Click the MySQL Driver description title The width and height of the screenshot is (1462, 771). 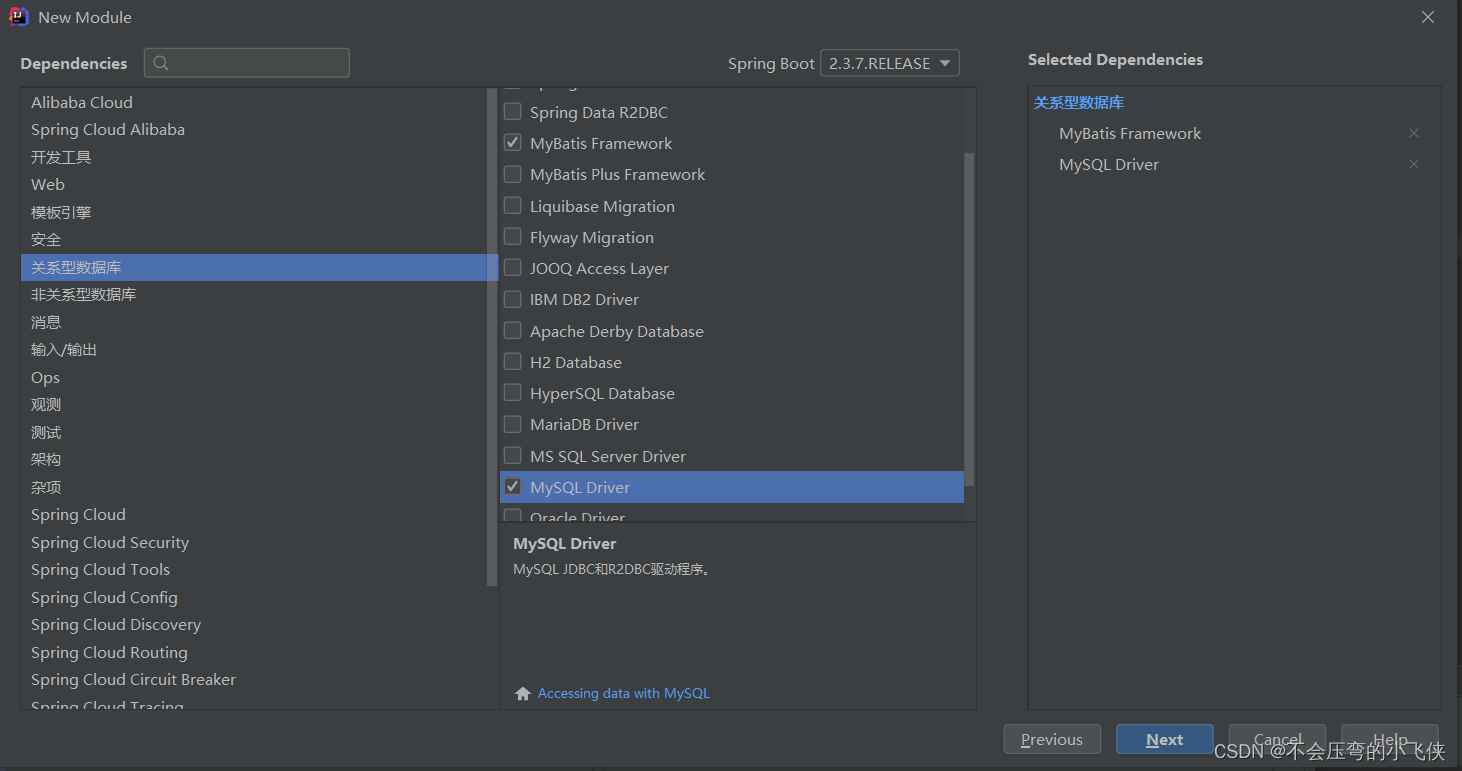pyautogui.click(x=565, y=543)
